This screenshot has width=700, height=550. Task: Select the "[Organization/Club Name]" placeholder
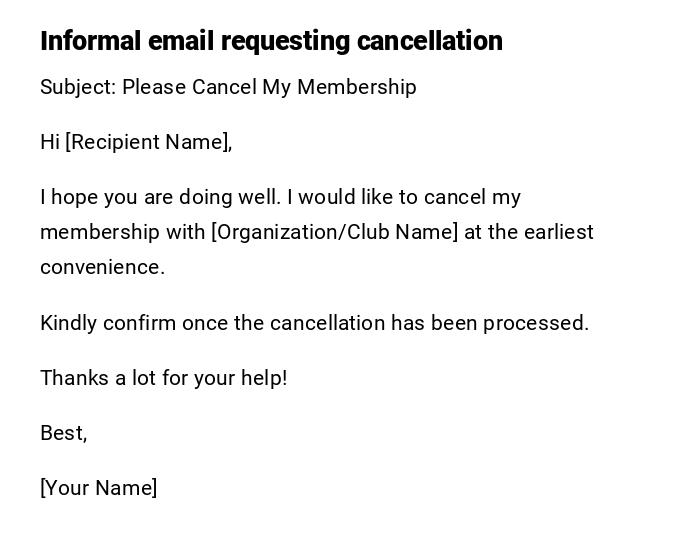pyautogui.click(x=334, y=232)
